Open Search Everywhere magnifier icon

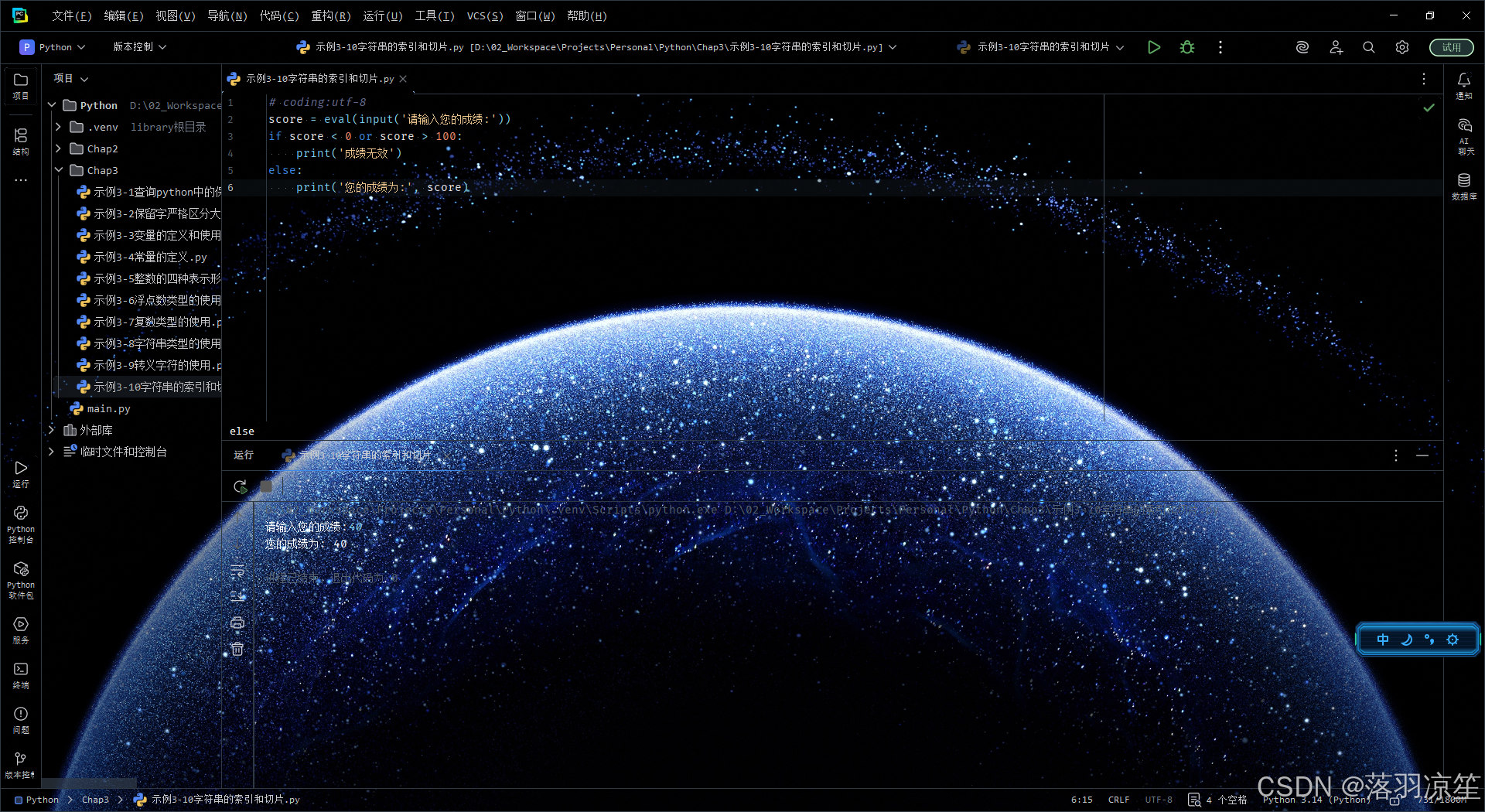pyautogui.click(x=1368, y=47)
